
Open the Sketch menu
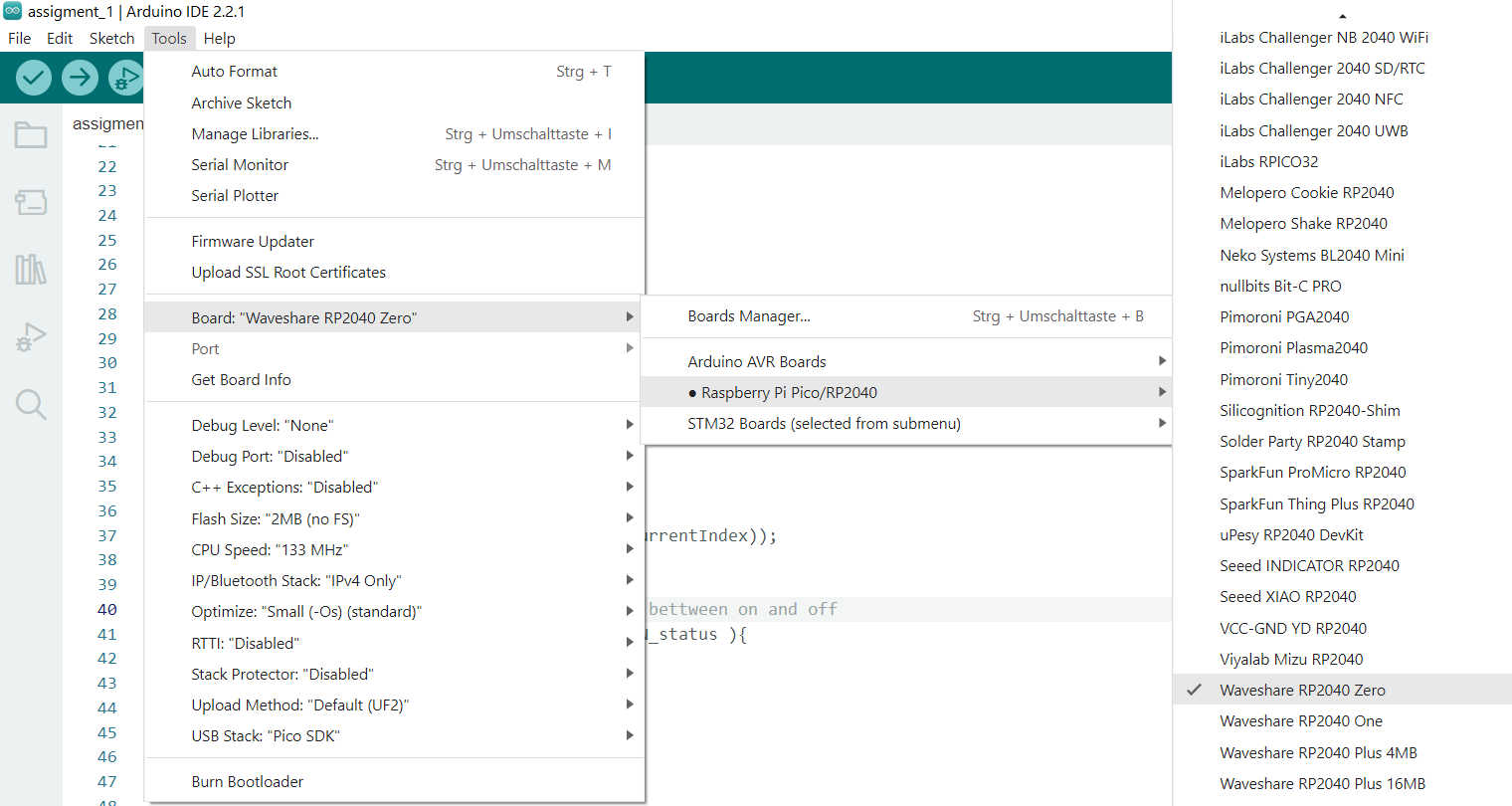pos(111,38)
